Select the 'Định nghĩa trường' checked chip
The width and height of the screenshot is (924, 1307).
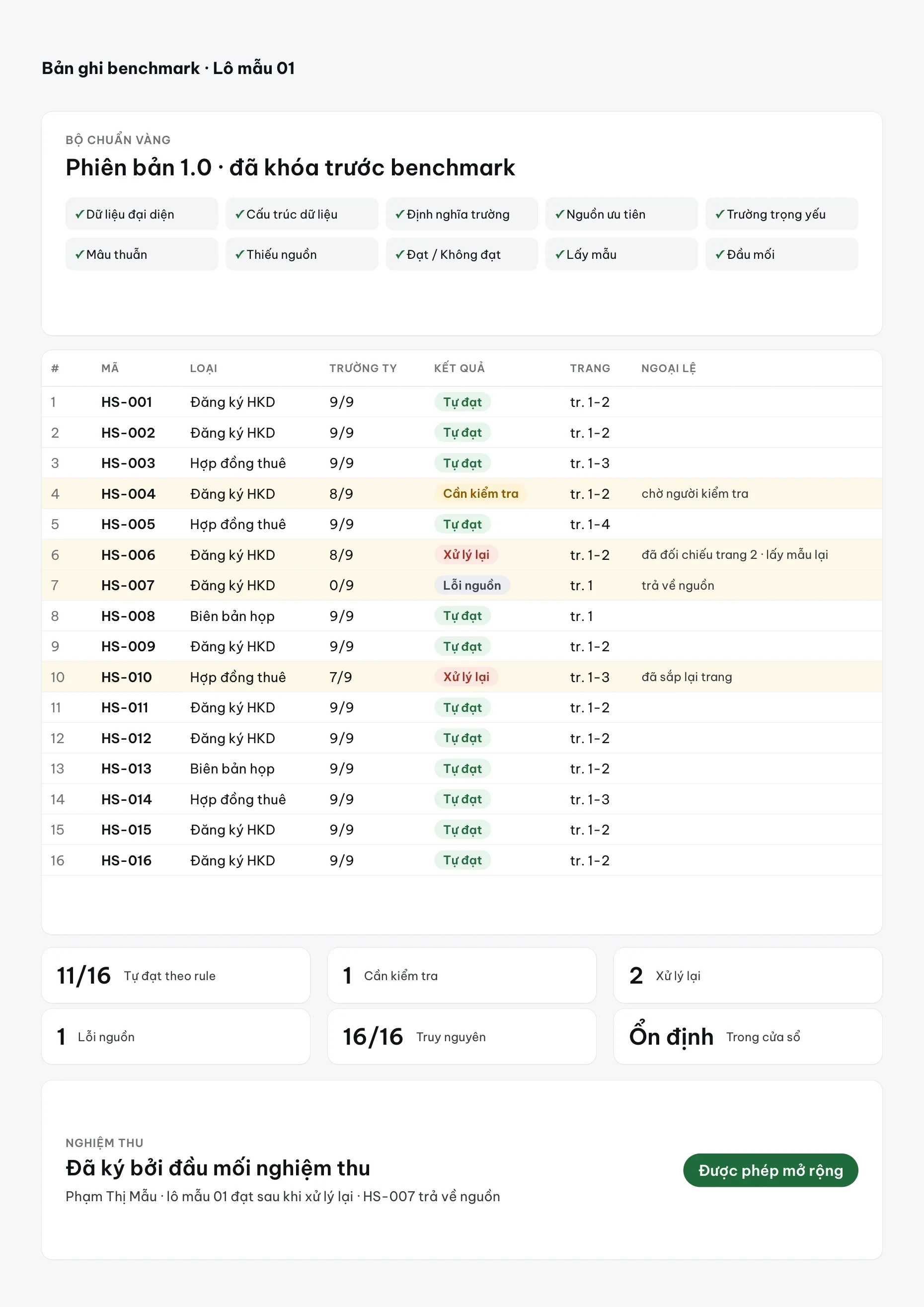[462, 214]
